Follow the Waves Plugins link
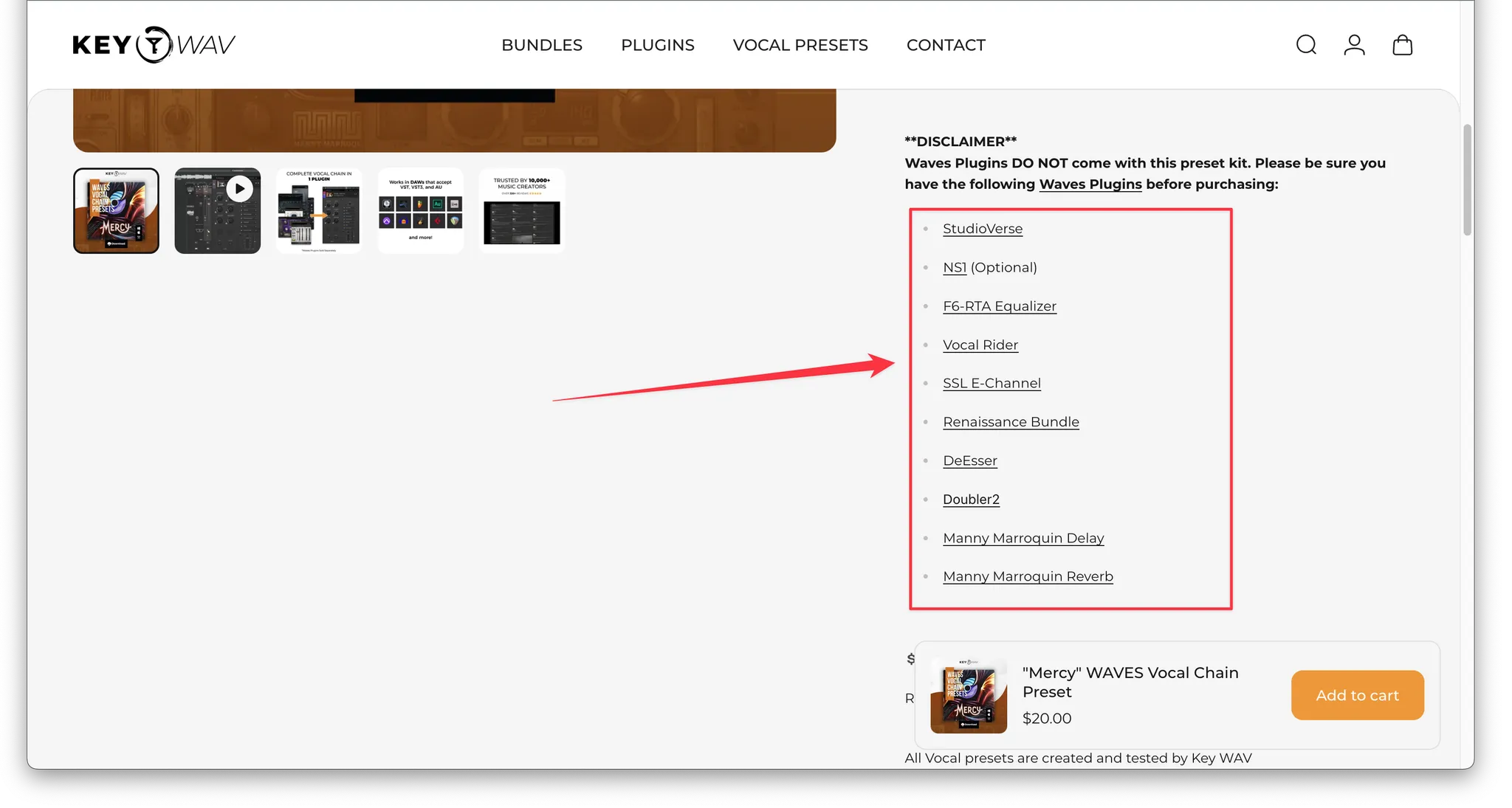This screenshot has height=808, width=1512. click(1090, 184)
